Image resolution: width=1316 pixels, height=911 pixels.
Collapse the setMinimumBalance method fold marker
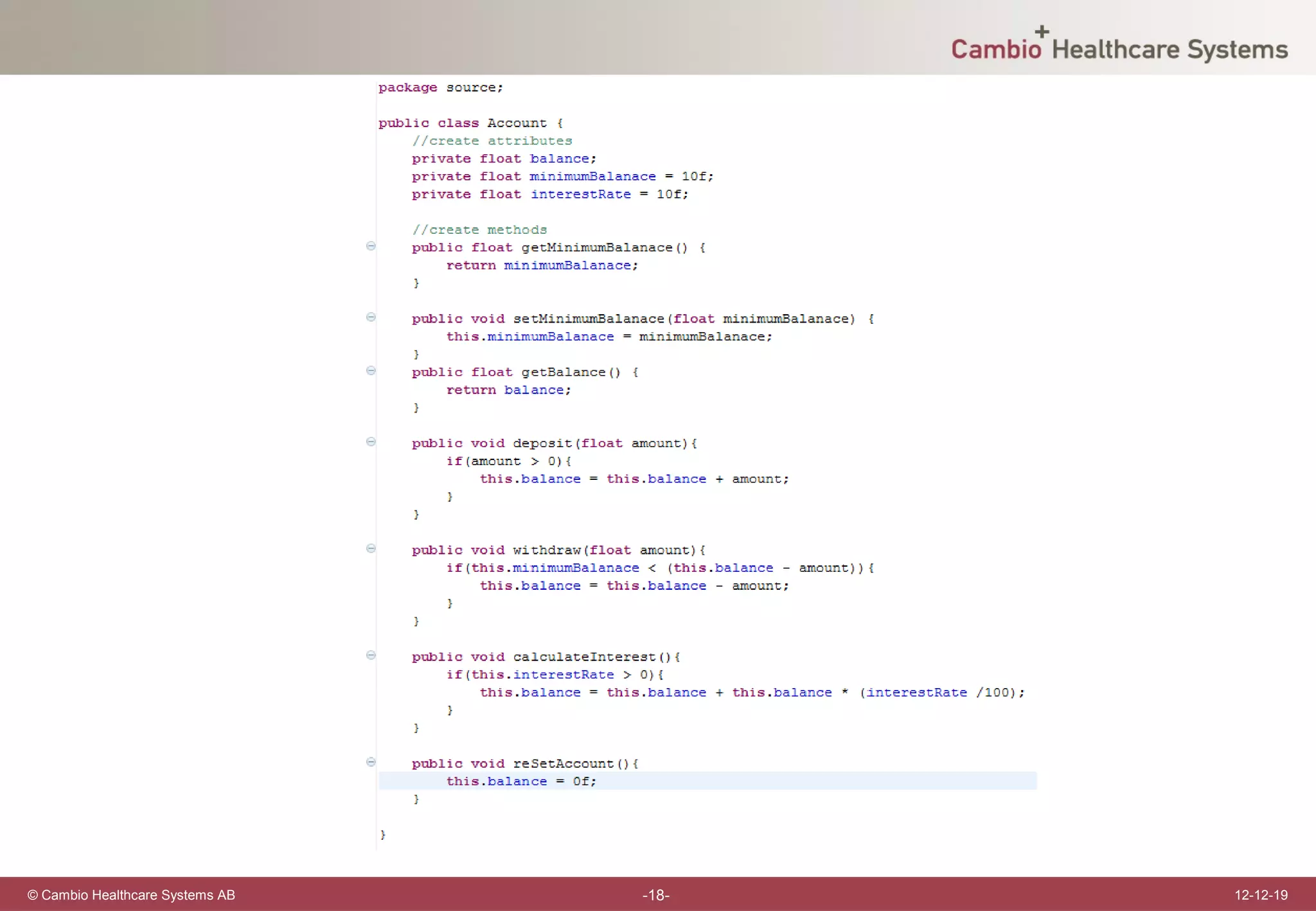[371, 317]
